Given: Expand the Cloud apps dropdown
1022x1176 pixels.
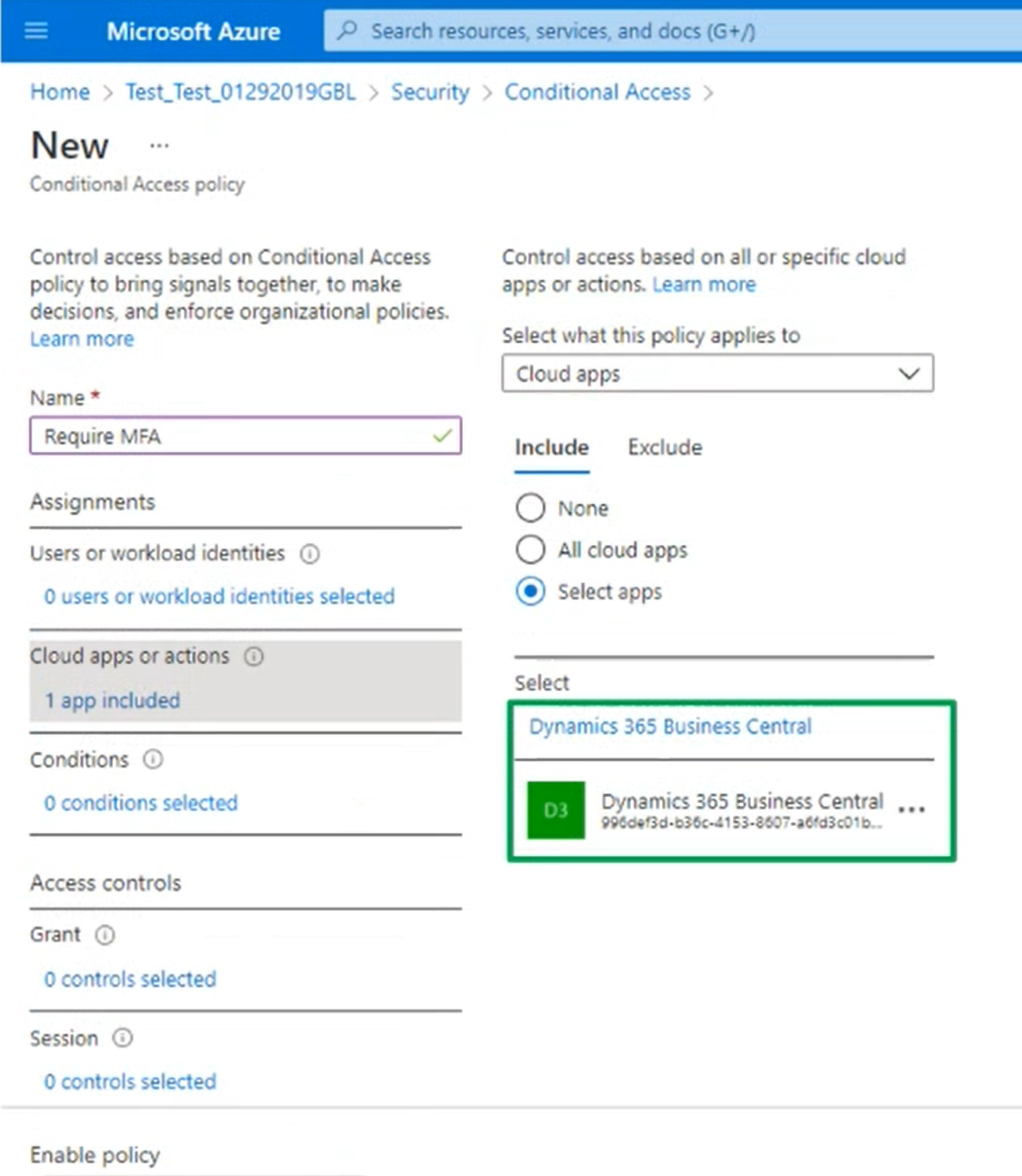Looking at the screenshot, I should coord(717,374).
